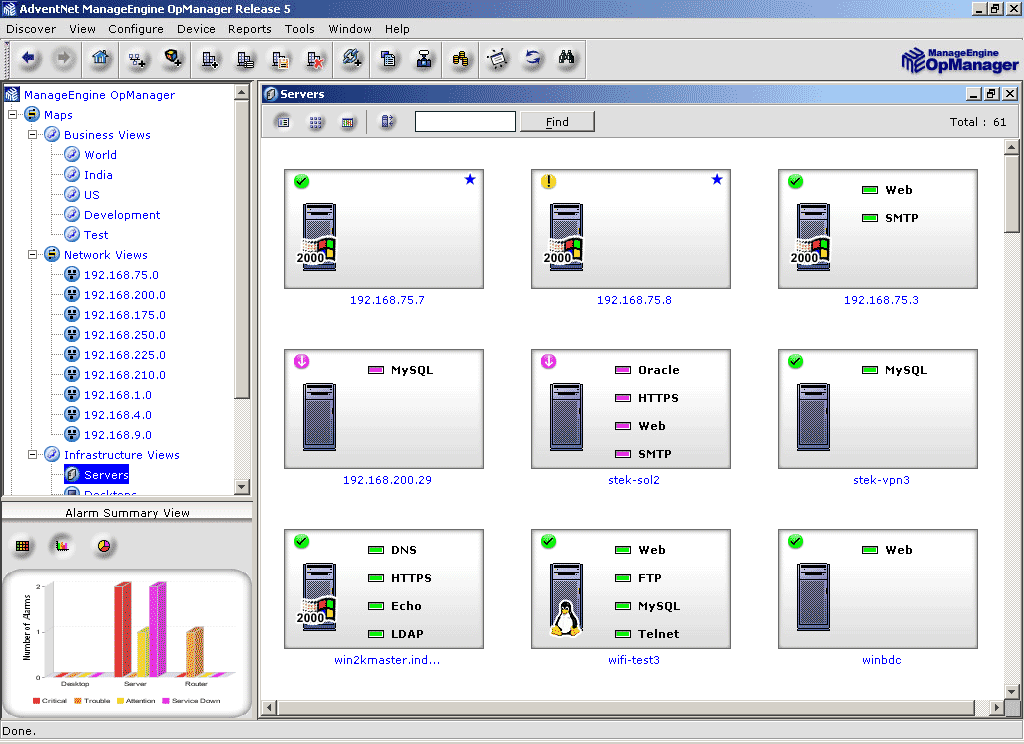Click the add network icon in toolbar
This screenshot has width=1024, height=744.
(x=136, y=59)
